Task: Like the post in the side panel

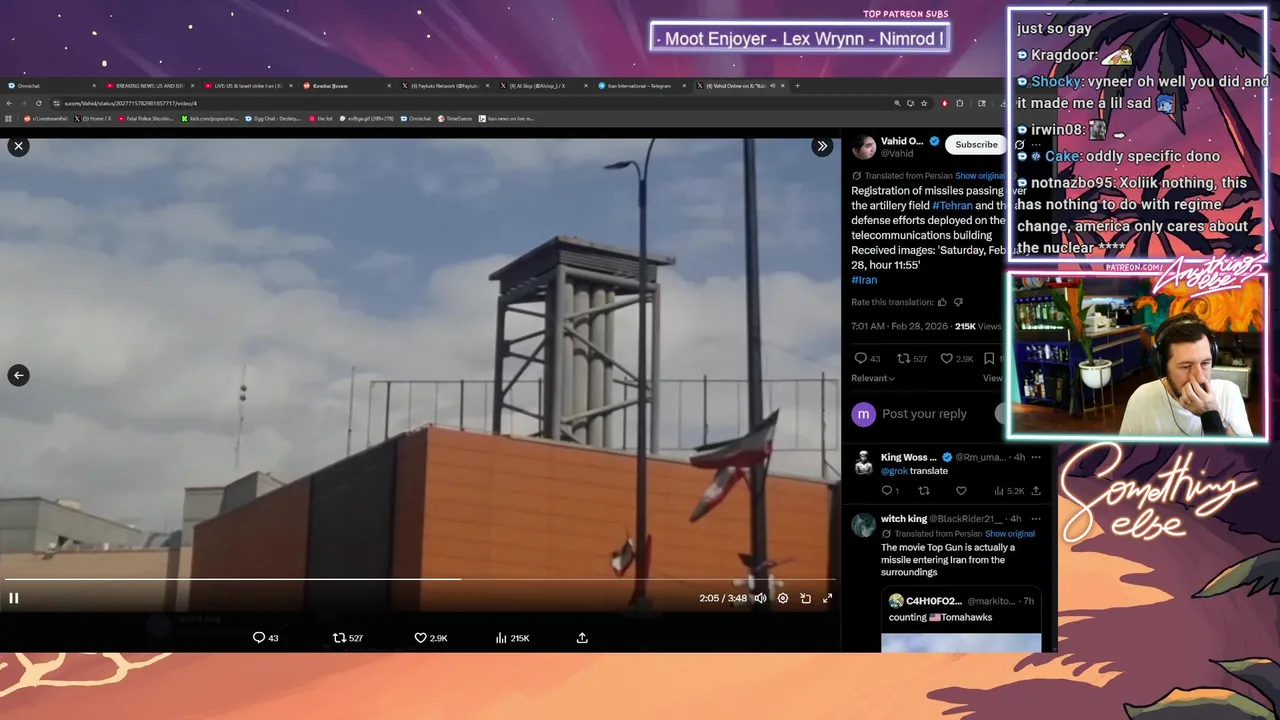Action: click(x=946, y=358)
